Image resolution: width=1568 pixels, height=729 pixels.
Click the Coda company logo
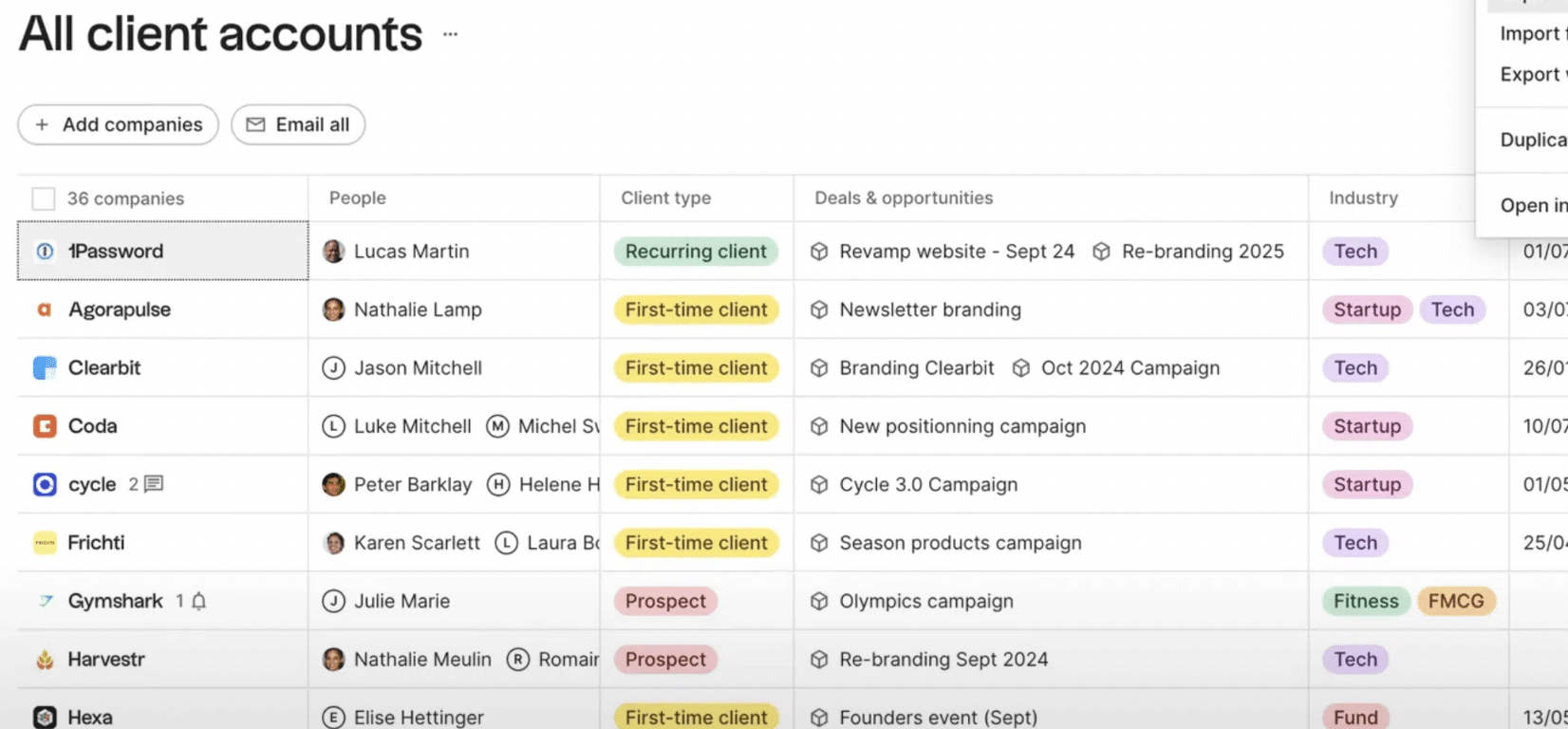(45, 426)
